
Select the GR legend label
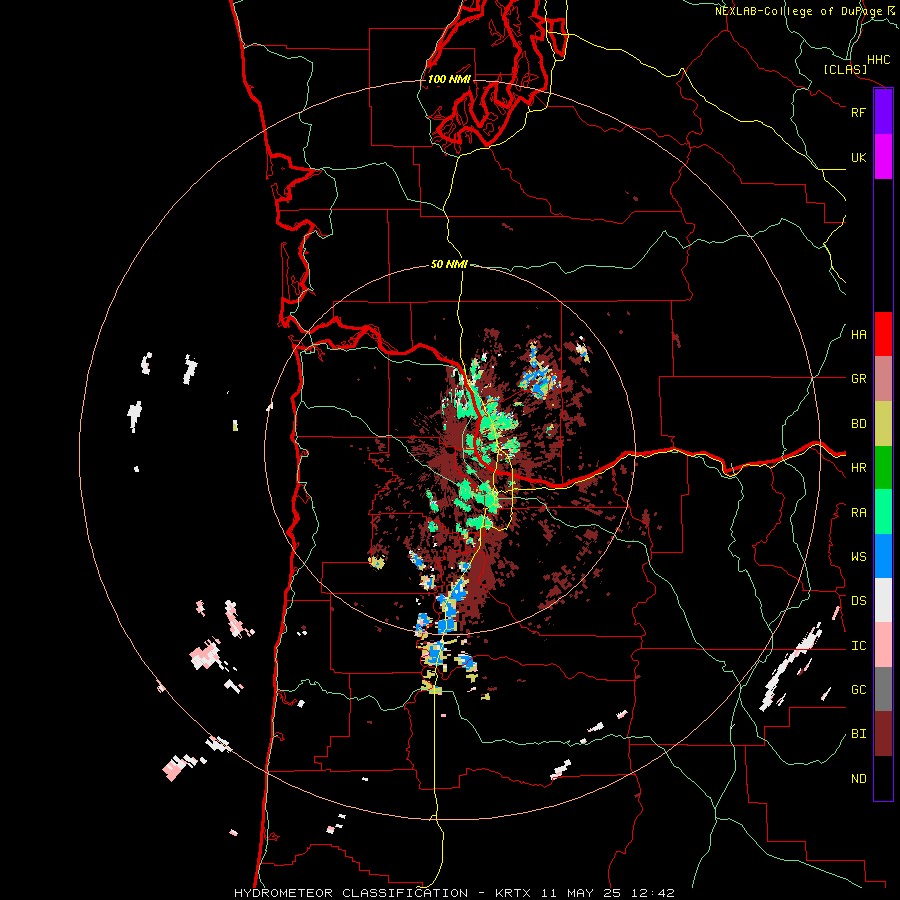[858, 379]
